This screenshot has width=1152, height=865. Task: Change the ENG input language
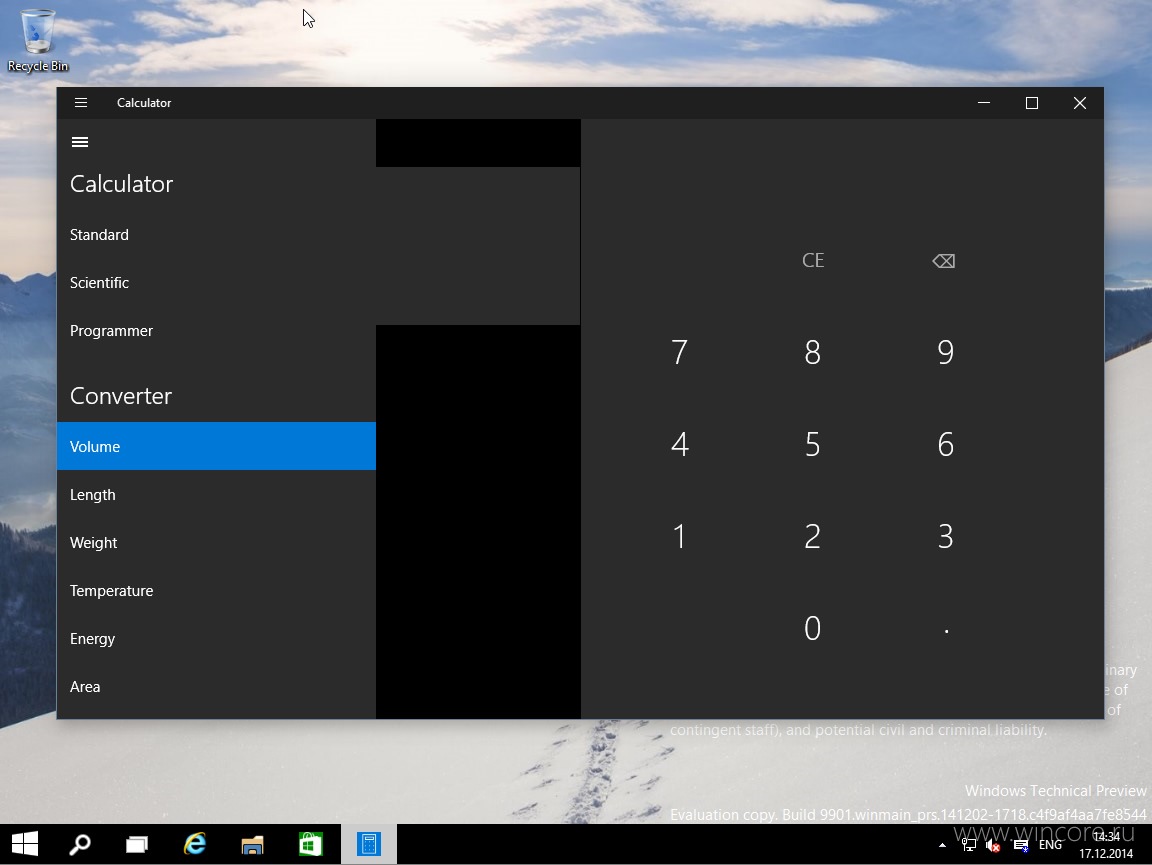(1050, 845)
